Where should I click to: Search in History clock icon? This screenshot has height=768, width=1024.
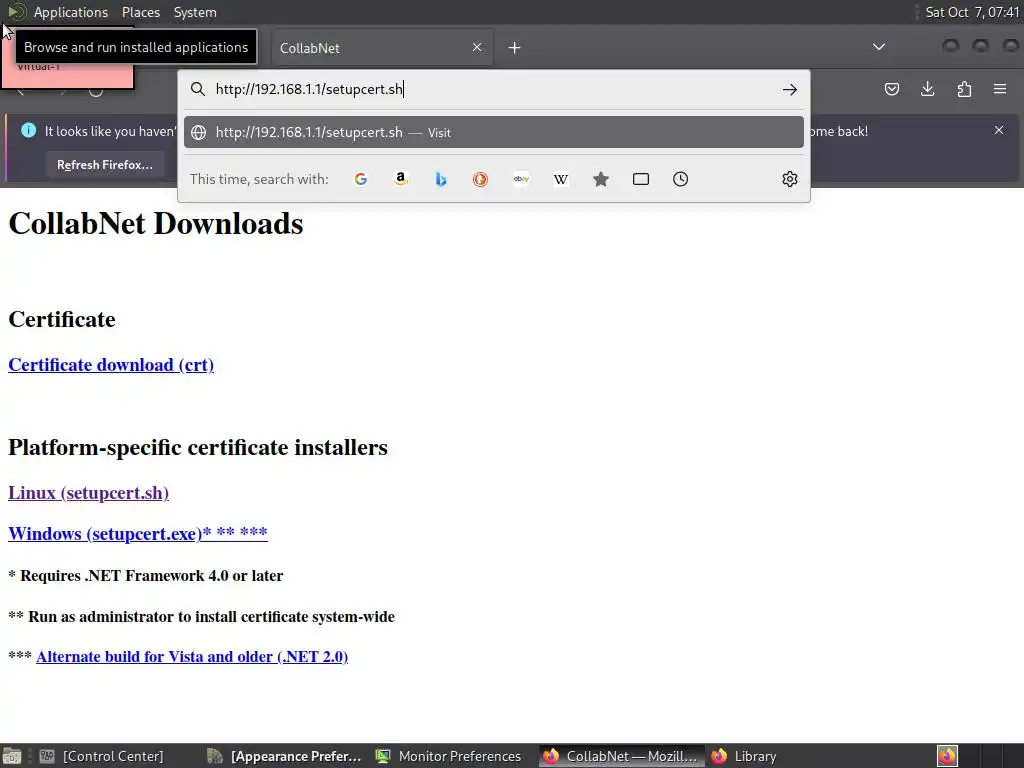click(x=680, y=179)
